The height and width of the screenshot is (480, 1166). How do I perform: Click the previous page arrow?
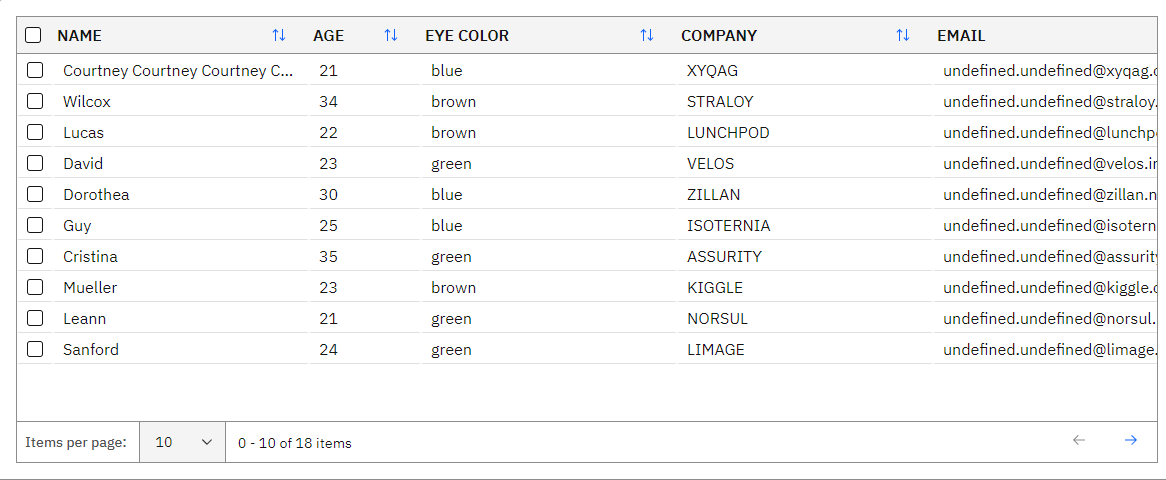click(x=1079, y=441)
